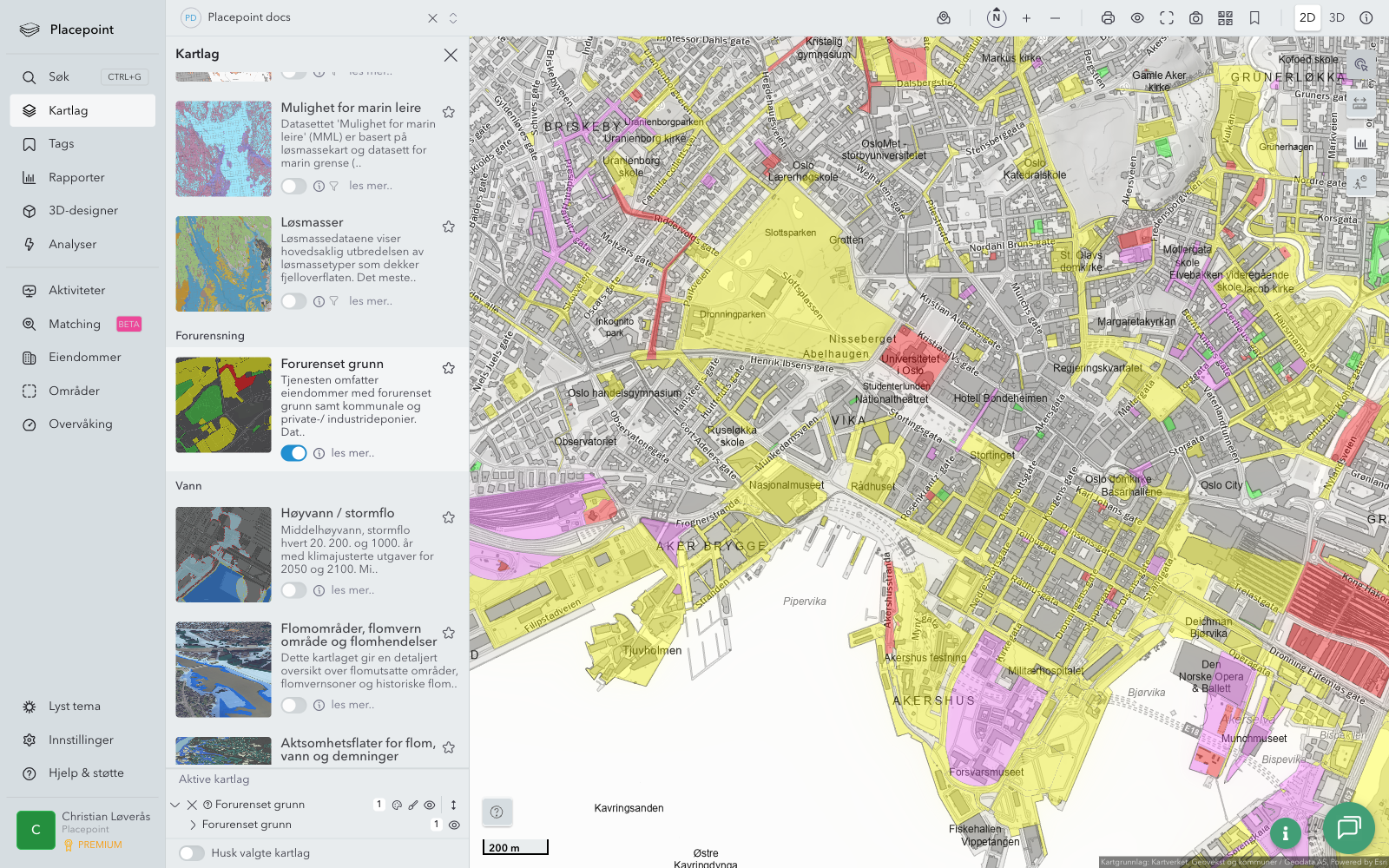Viewport: 1389px width, 868px height.
Task: Turn on Husk valgte kartlag switch
Action: tap(192, 853)
